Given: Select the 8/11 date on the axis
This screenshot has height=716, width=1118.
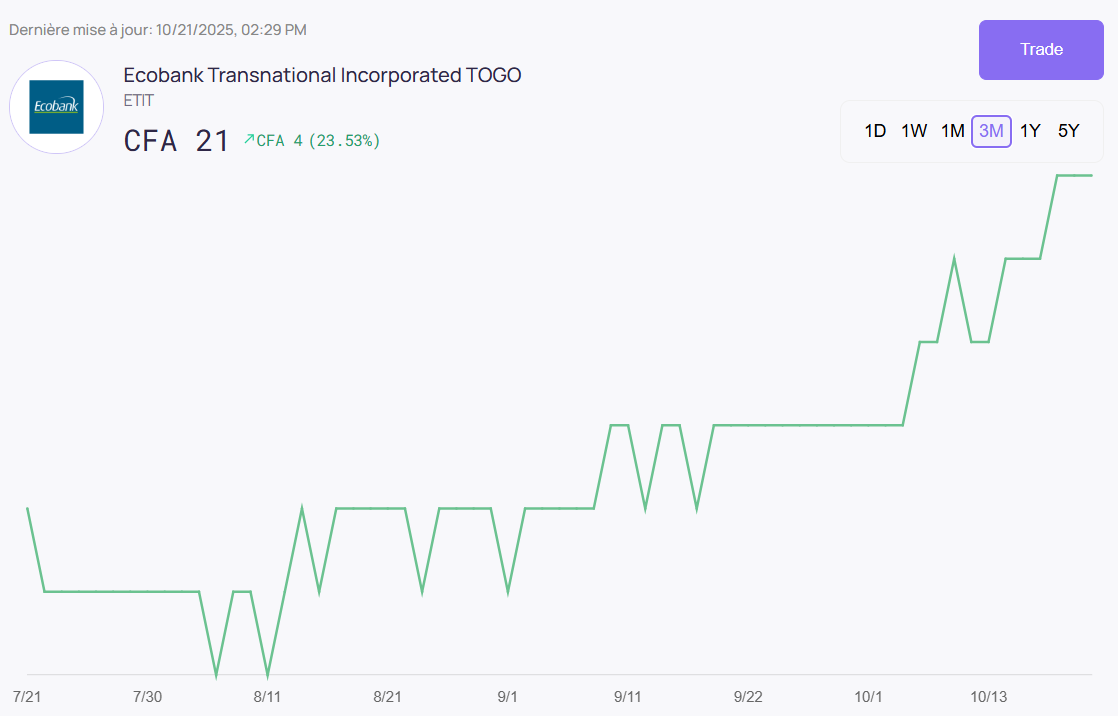Looking at the screenshot, I should (267, 696).
